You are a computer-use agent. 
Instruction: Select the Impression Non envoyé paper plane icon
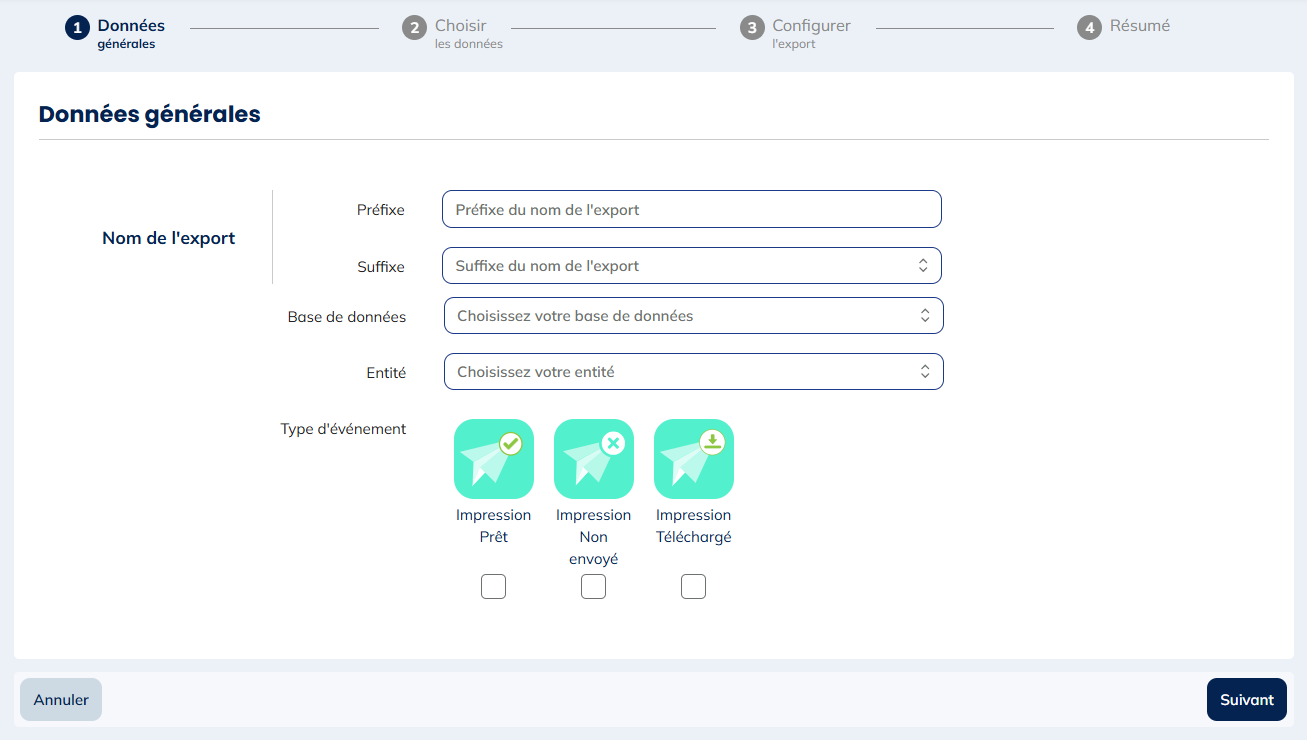[x=594, y=459]
